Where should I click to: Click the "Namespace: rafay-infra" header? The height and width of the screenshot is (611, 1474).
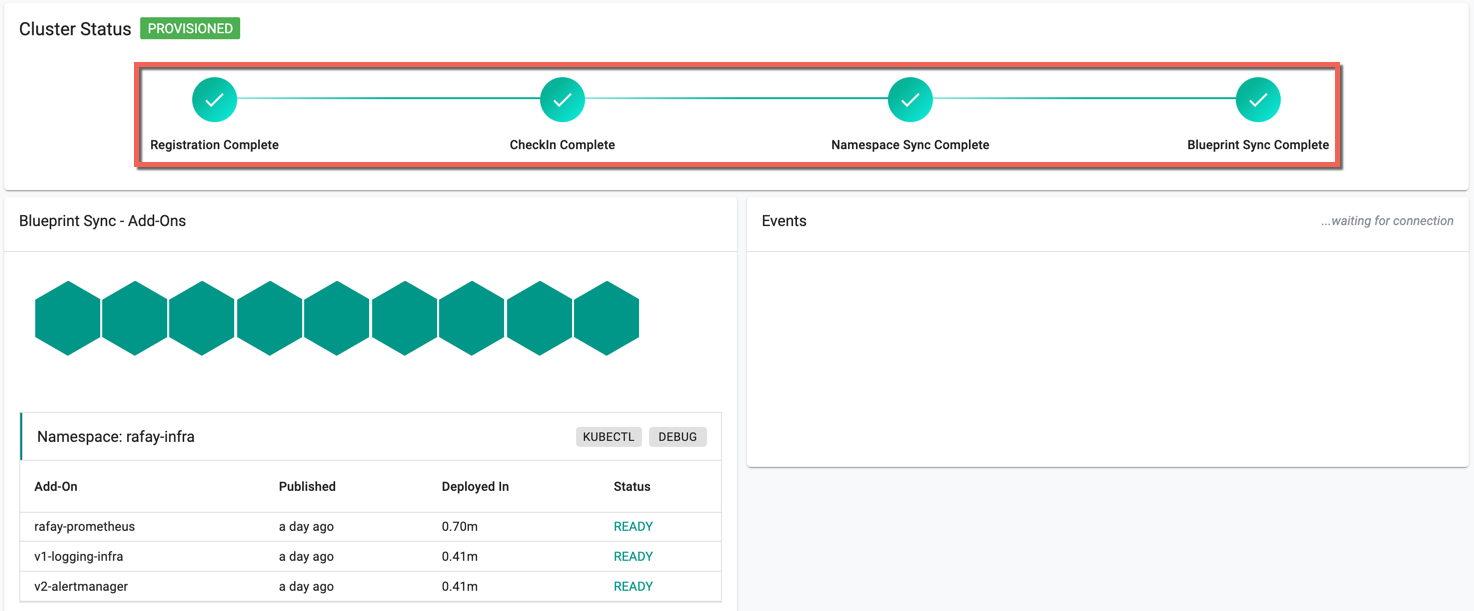point(116,437)
